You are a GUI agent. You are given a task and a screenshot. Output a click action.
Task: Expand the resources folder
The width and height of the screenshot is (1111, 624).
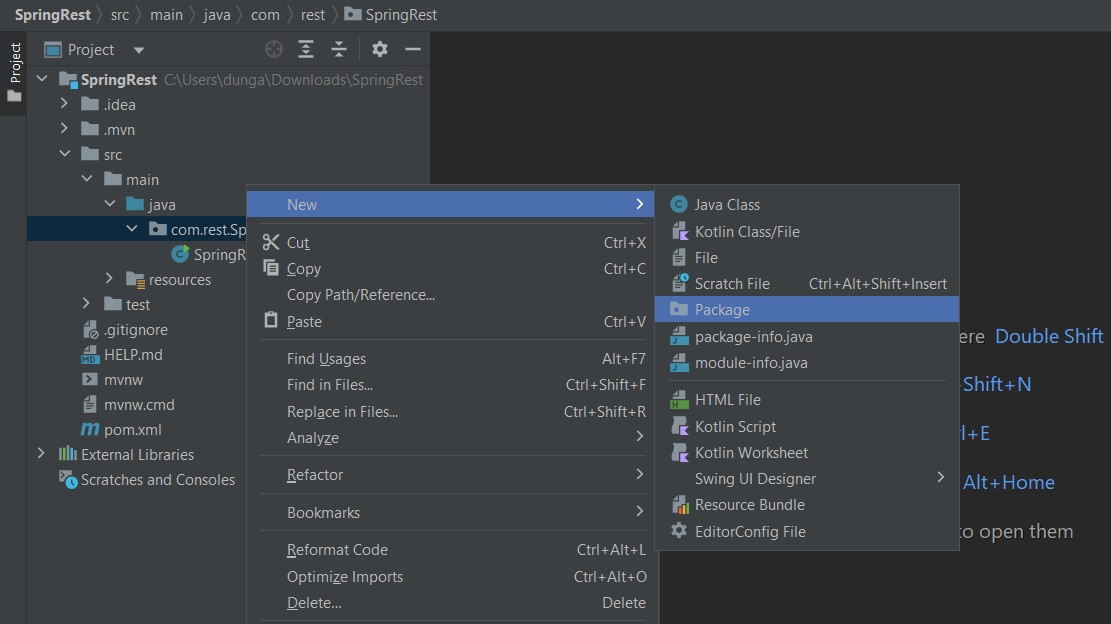point(109,278)
